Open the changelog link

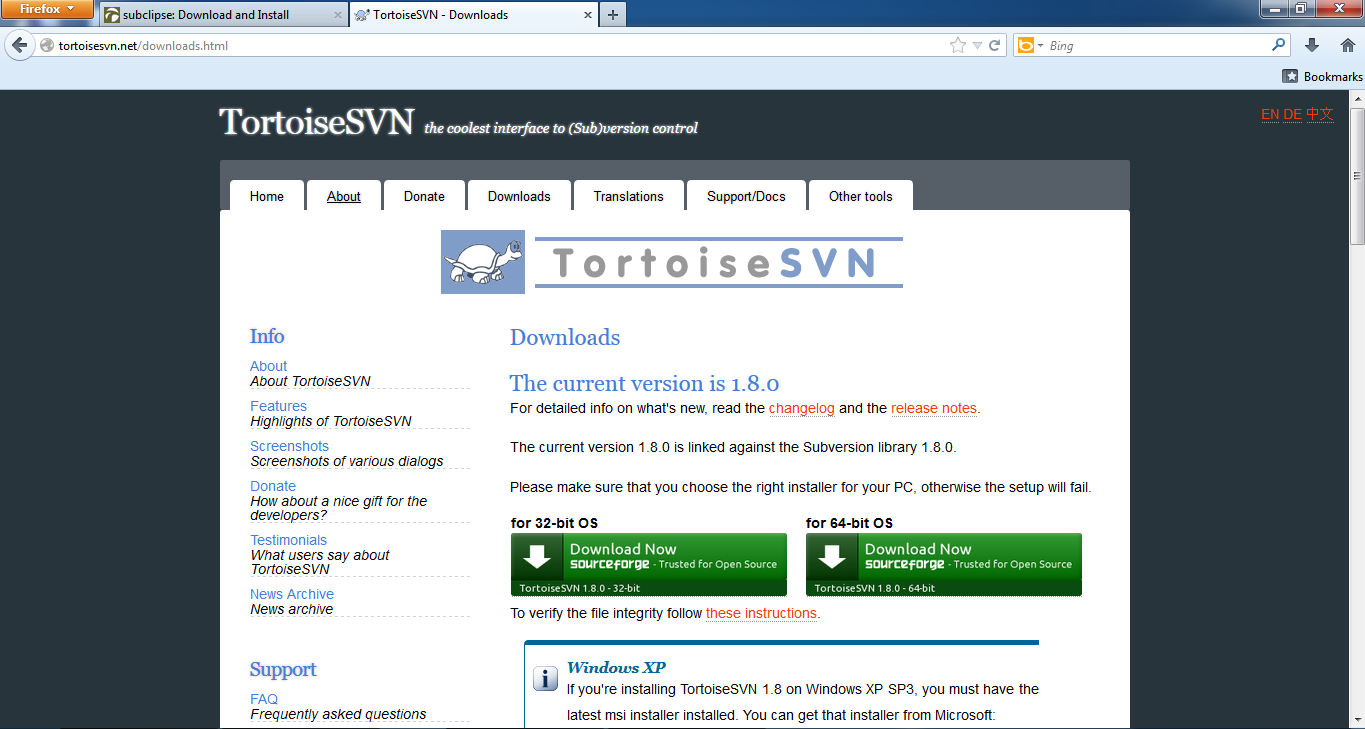click(801, 408)
